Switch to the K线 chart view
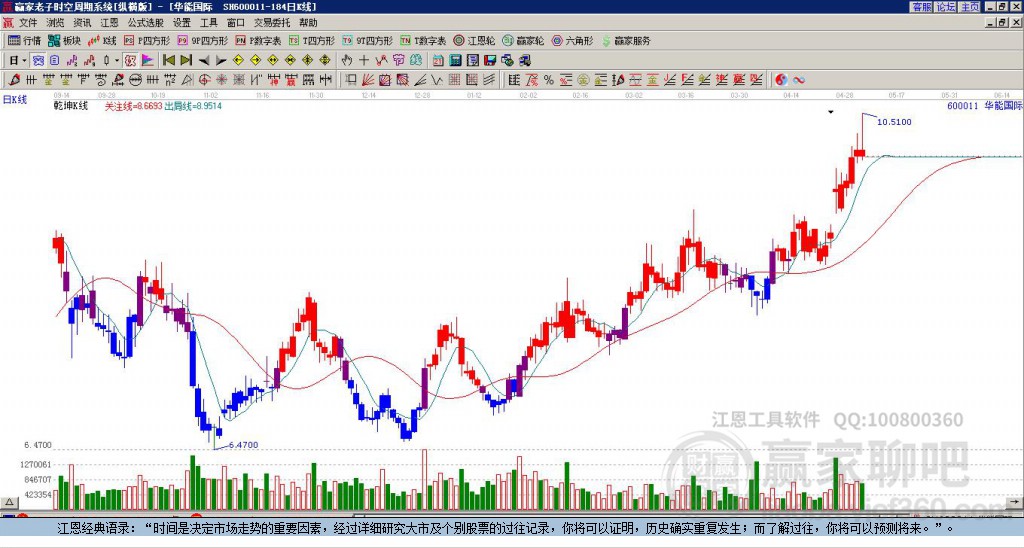The height and width of the screenshot is (548, 1024). (102, 40)
